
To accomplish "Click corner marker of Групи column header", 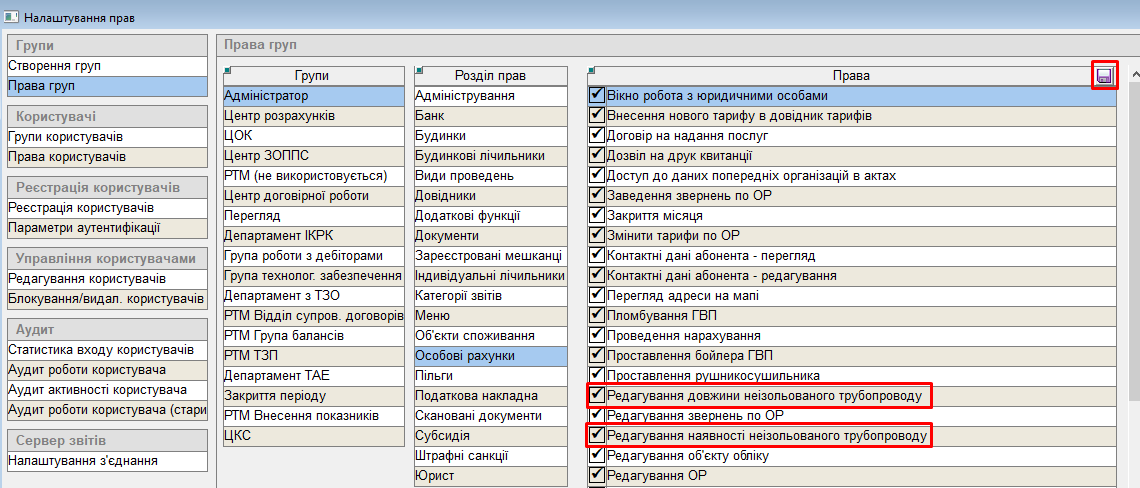I will 228,70.
